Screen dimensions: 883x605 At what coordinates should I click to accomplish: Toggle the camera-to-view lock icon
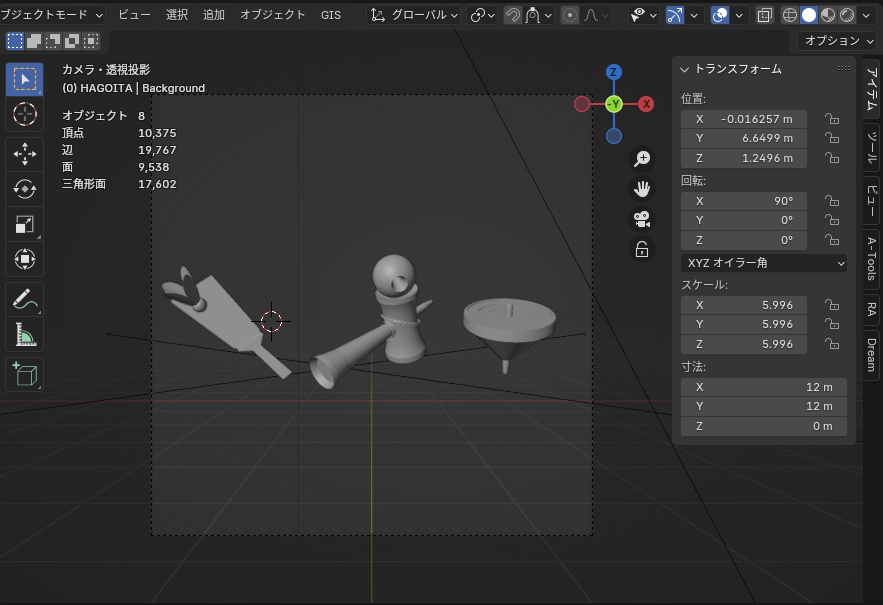tap(642, 249)
